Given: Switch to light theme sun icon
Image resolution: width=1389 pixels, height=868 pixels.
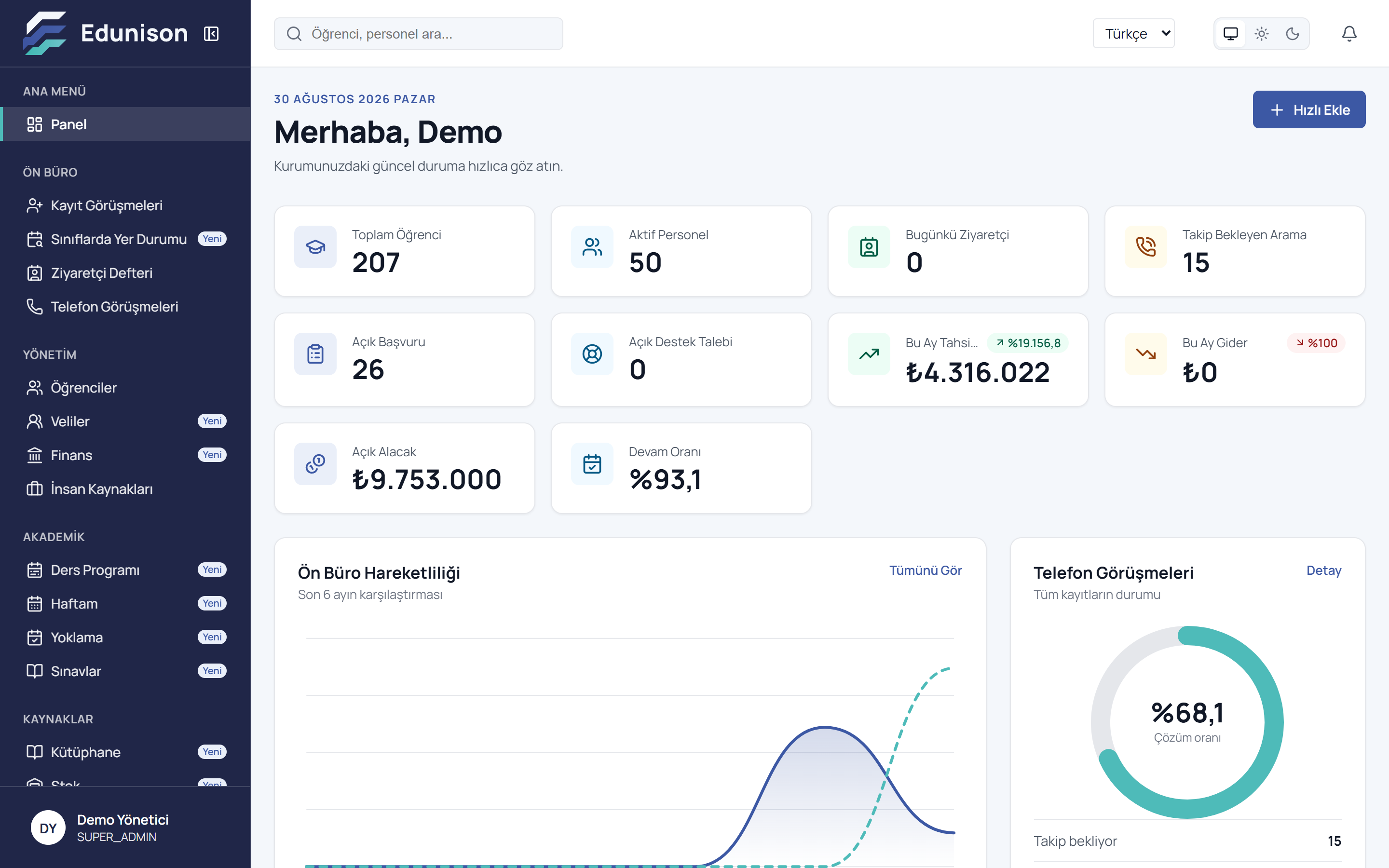Looking at the screenshot, I should [x=1262, y=34].
